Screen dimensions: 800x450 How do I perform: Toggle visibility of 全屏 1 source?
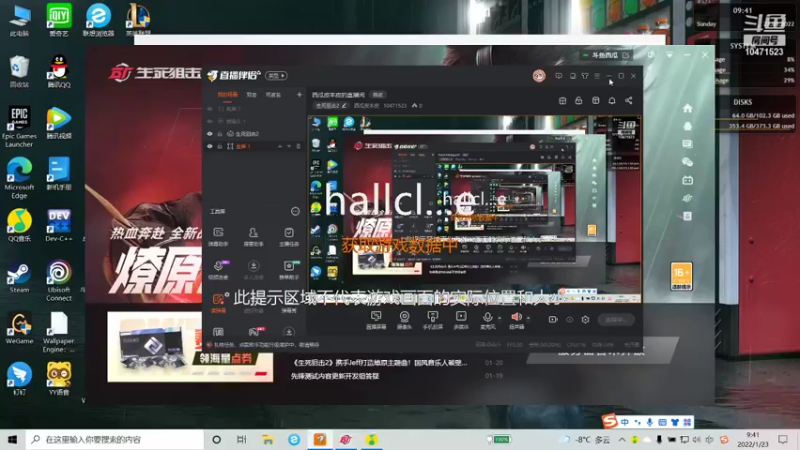tap(210, 146)
